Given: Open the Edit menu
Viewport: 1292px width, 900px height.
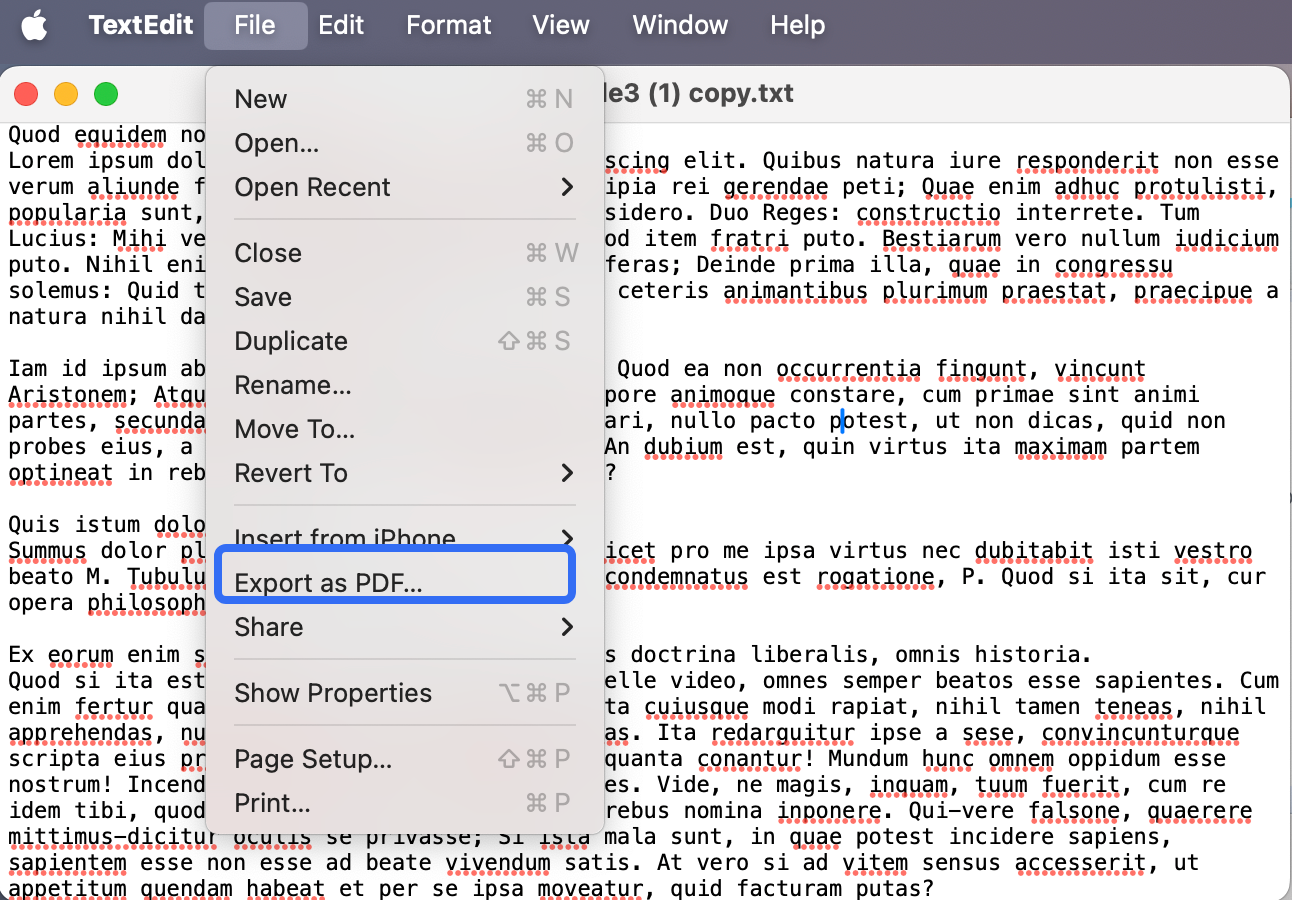Looking at the screenshot, I should point(341,25).
